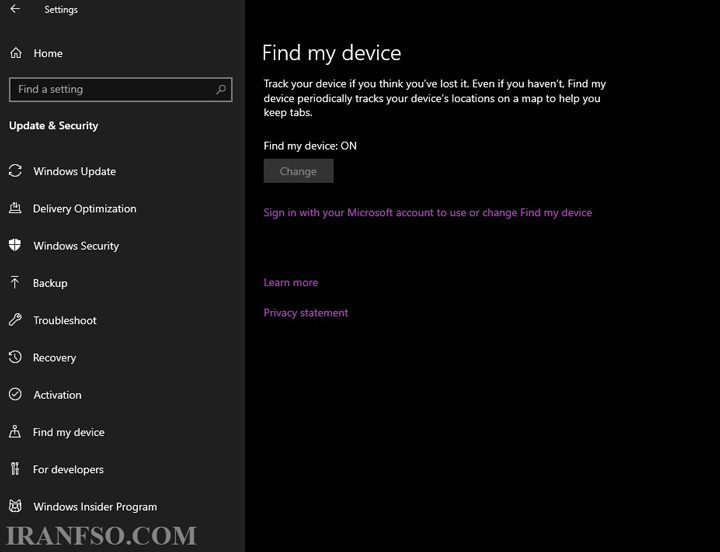Click the Troubleshoot wrench icon
The image size is (720, 552).
click(x=15, y=320)
